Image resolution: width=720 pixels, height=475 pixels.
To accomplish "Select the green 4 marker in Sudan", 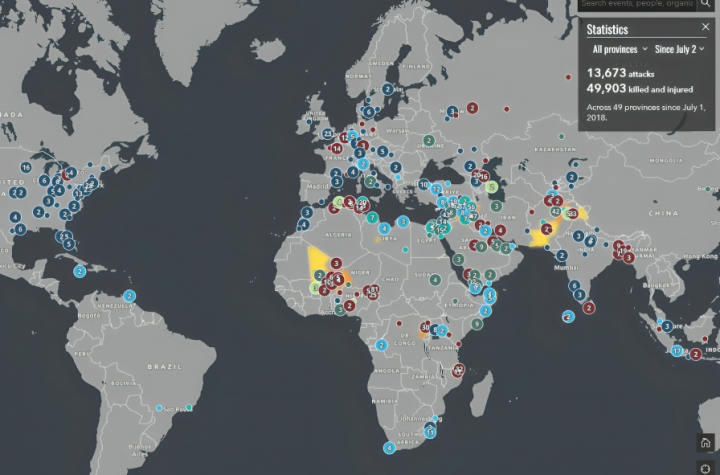I will [436, 279].
